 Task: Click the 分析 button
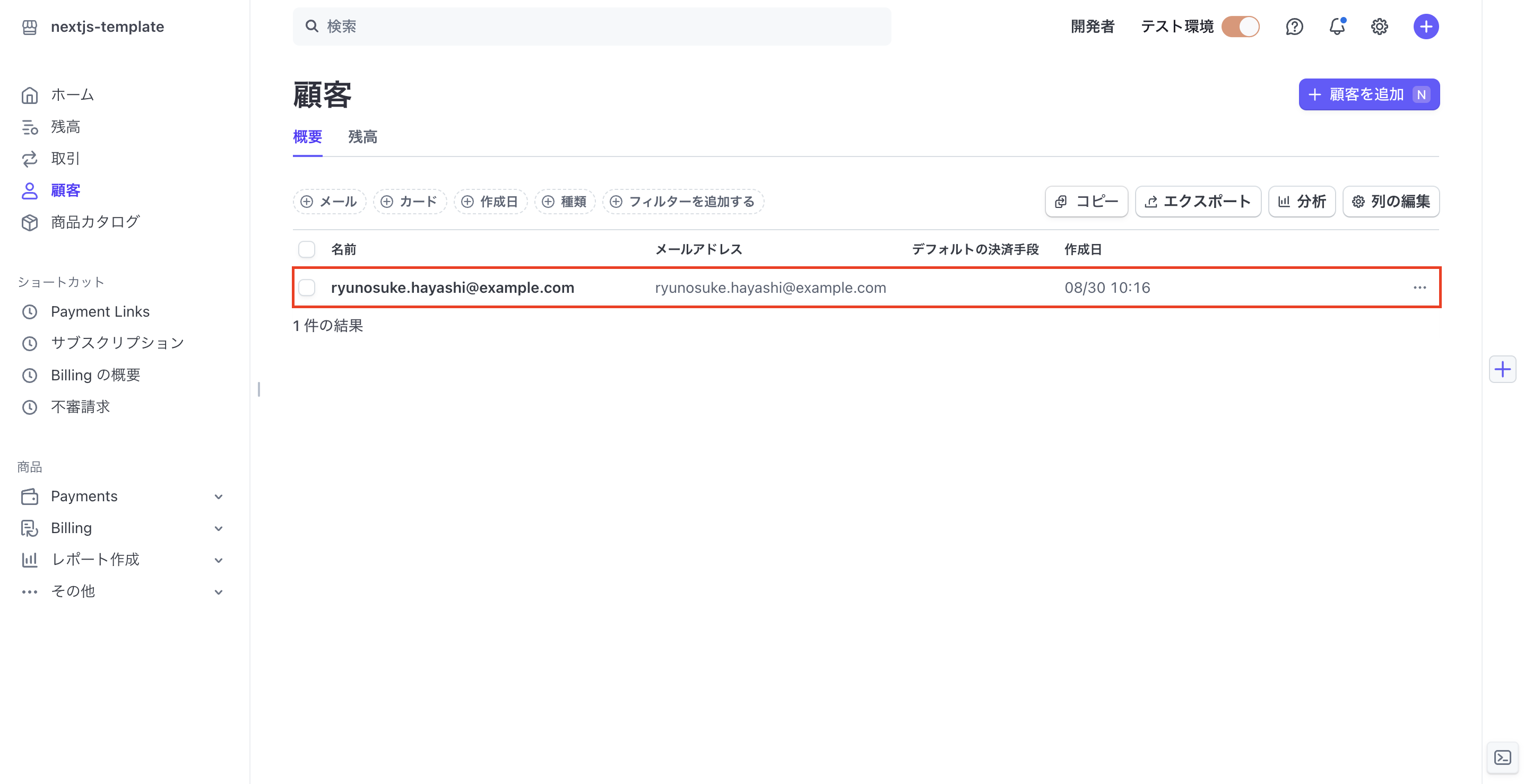click(1301, 202)
